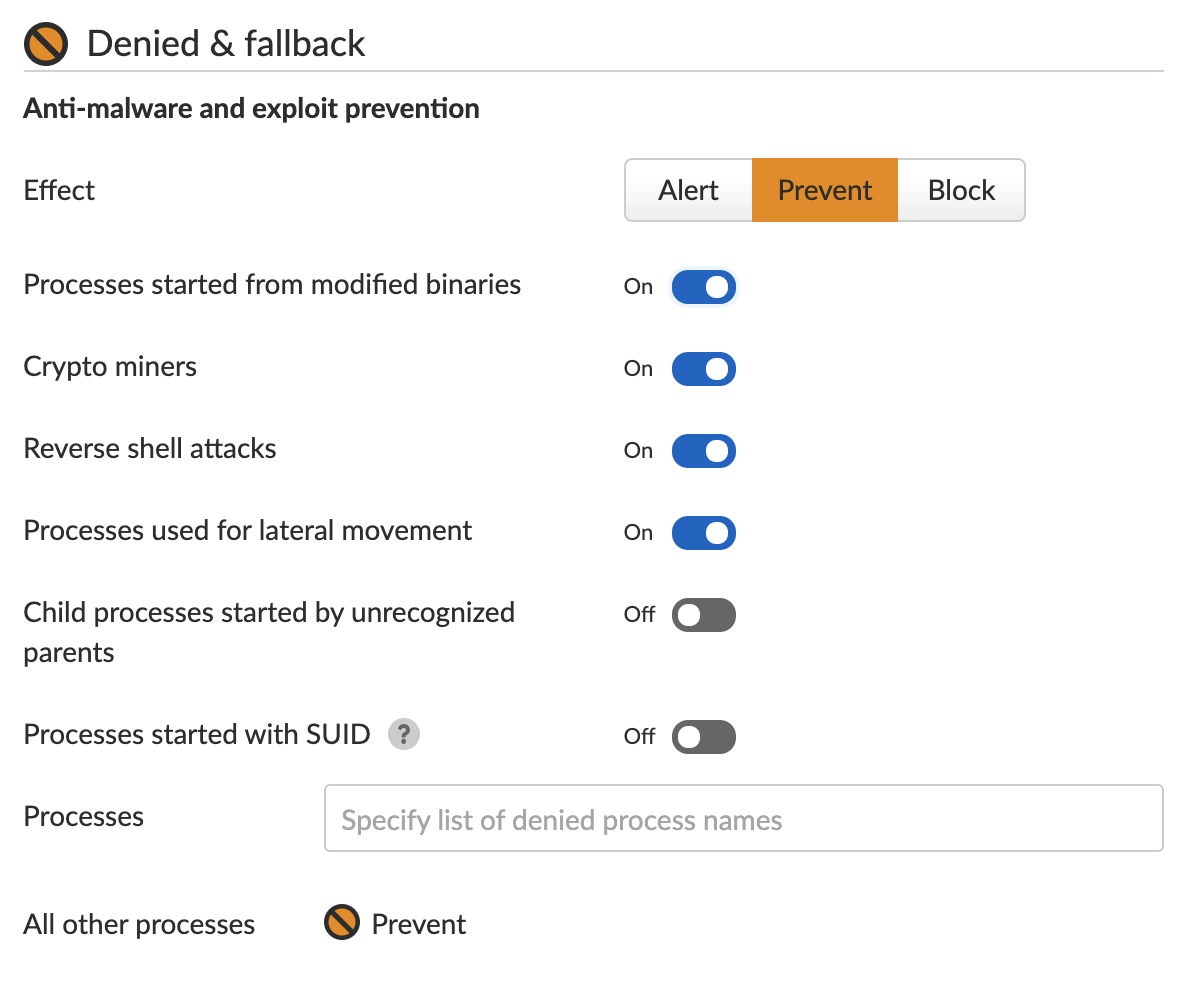Focus the denied process names field

tap(744, 819)
